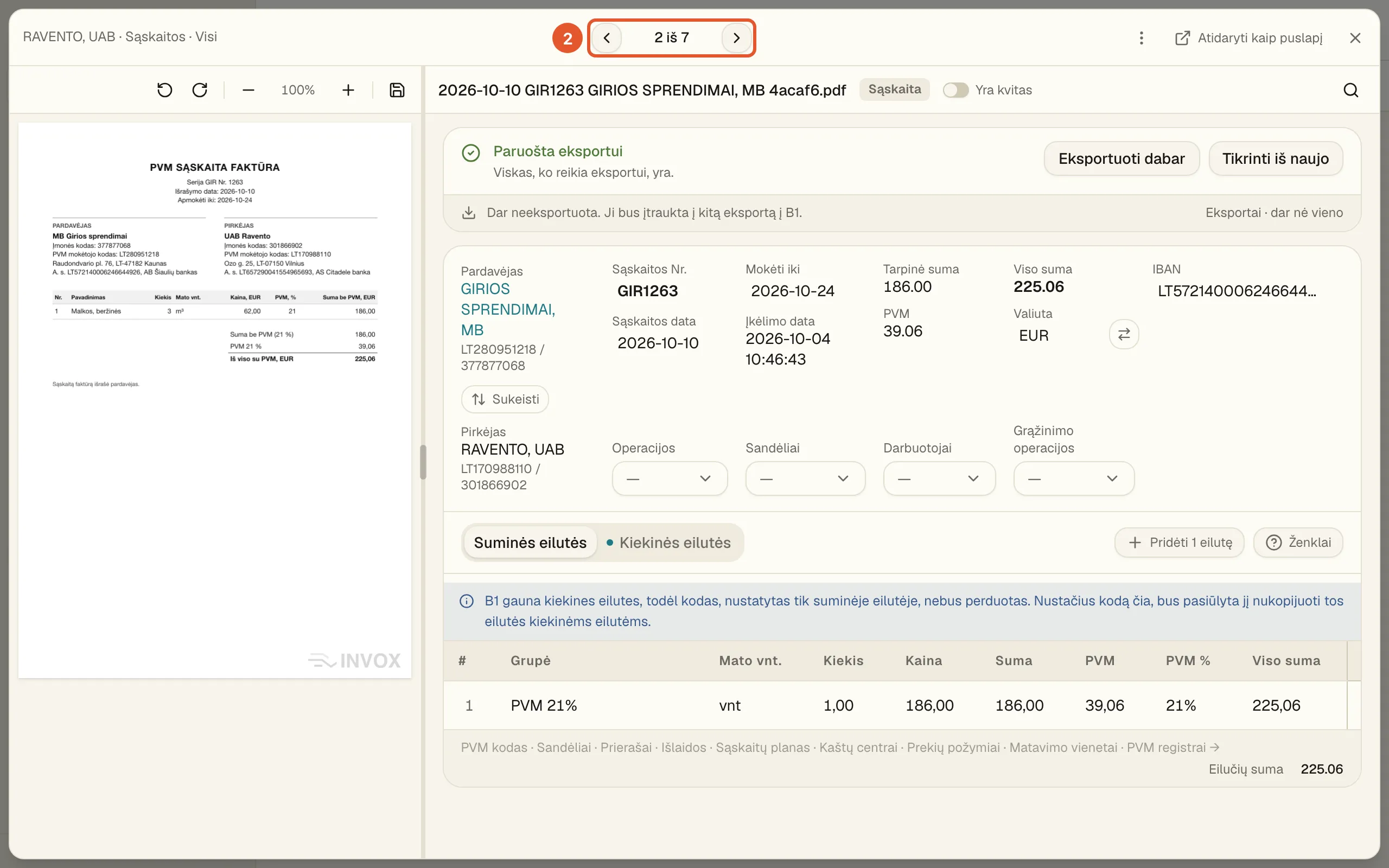Click the Sąskaita document type badge

click(x=894, y=90)
